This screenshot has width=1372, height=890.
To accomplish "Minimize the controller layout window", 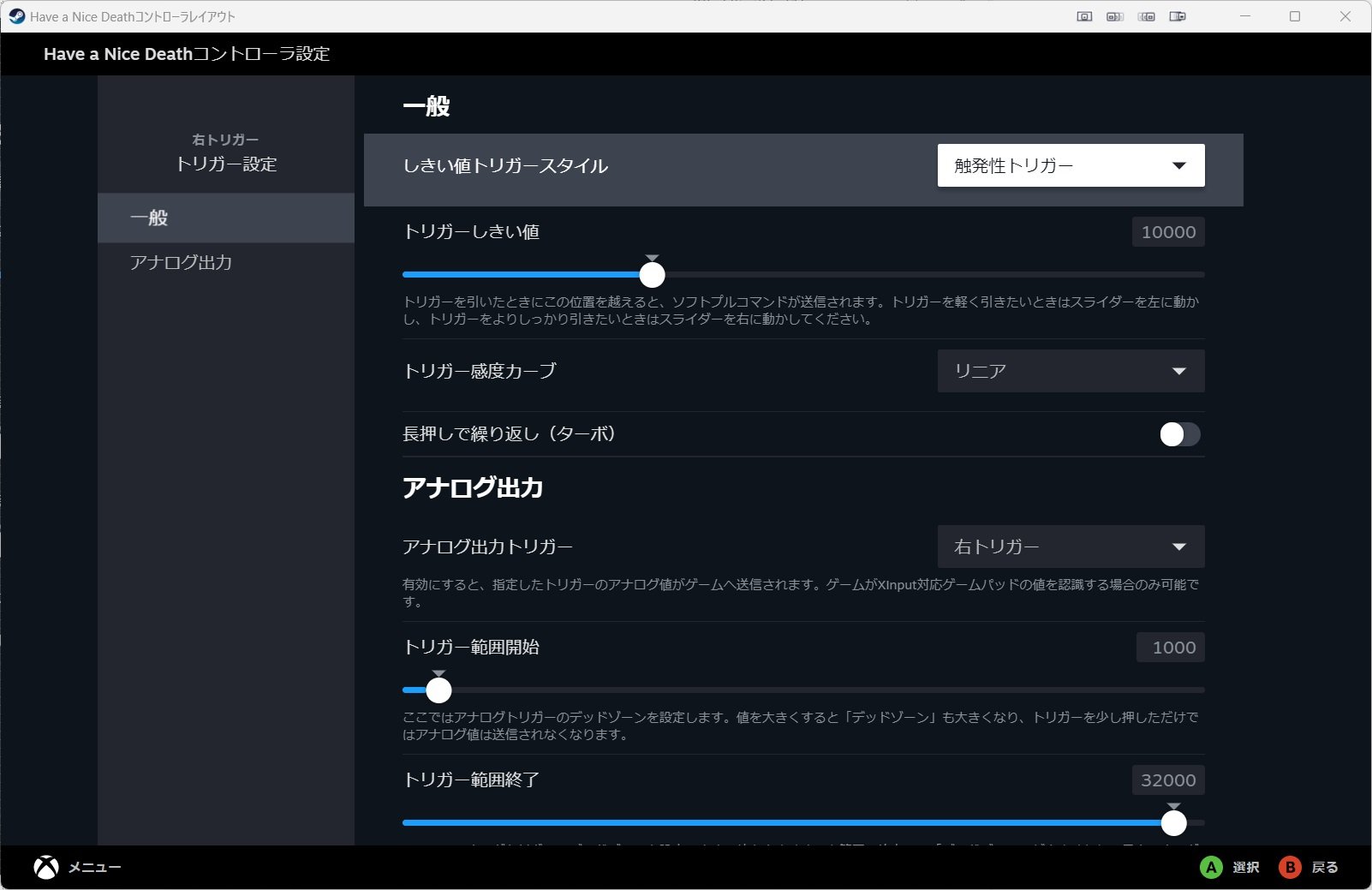I will [x=1245, y=16].
